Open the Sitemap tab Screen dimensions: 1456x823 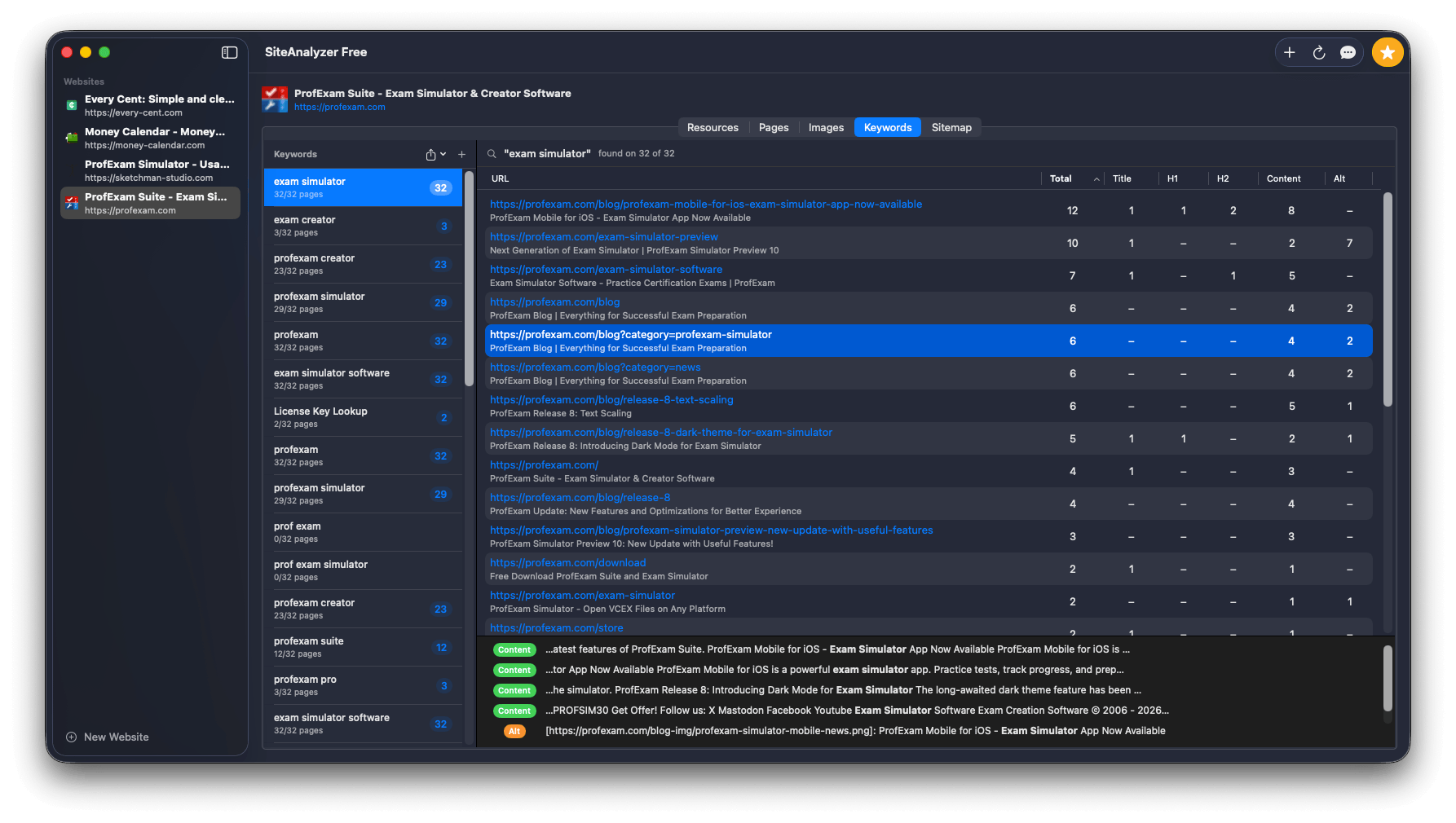[x=951, y=127]
